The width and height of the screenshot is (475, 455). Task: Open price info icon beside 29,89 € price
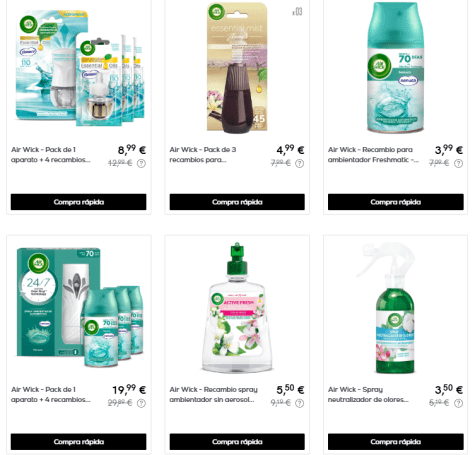point(141,403)
